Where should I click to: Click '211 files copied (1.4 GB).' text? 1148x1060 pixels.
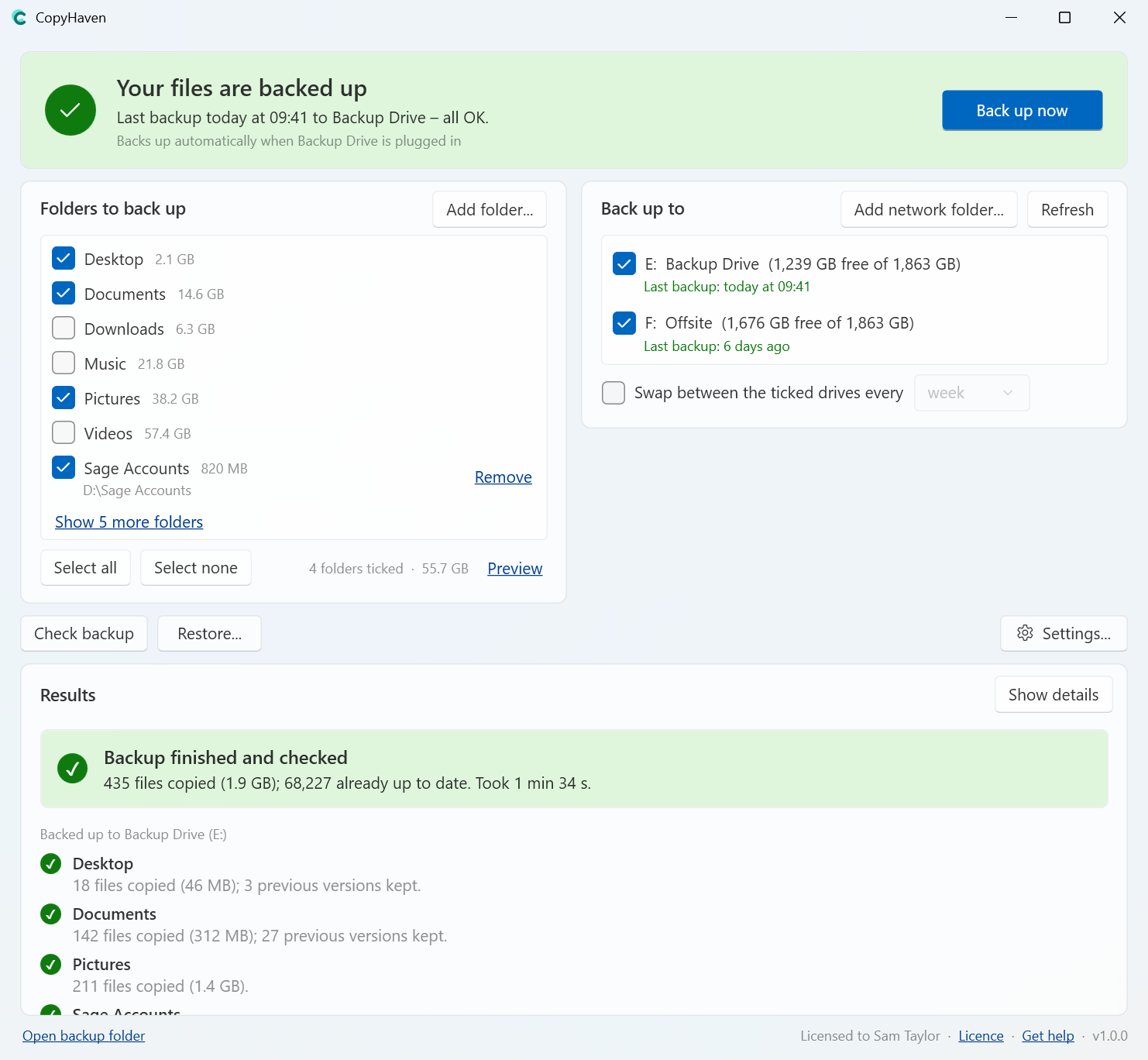click(x=160, y=986)
